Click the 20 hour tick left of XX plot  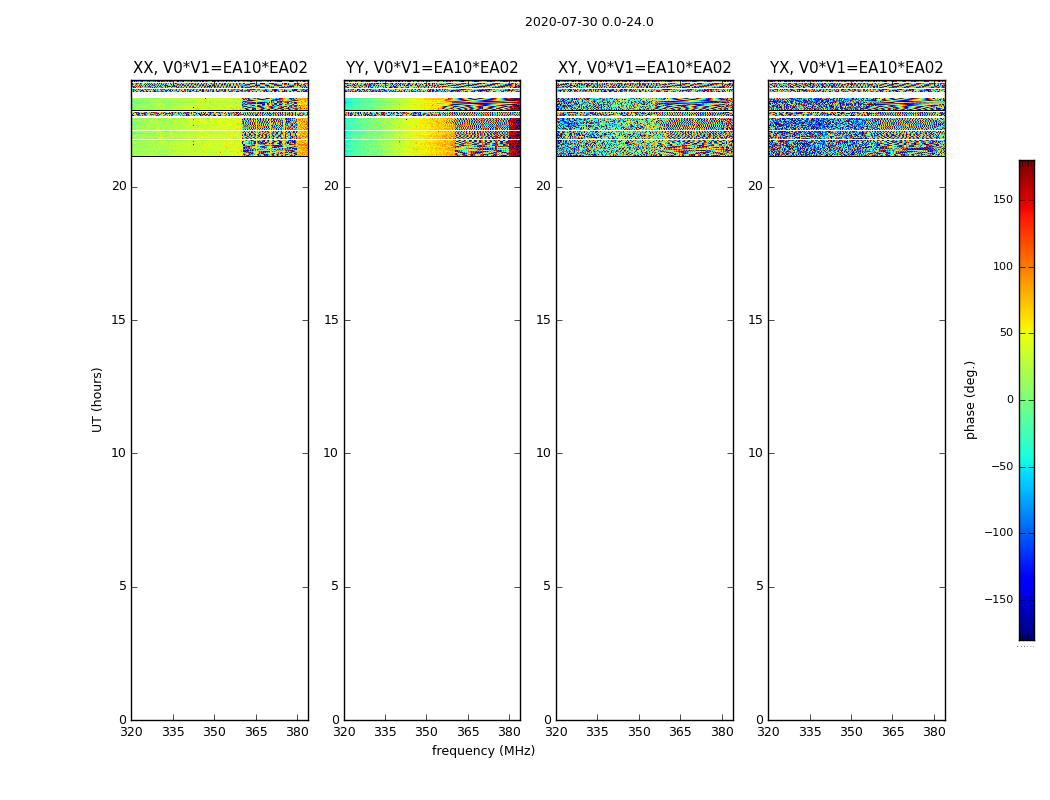click(119, 186)
